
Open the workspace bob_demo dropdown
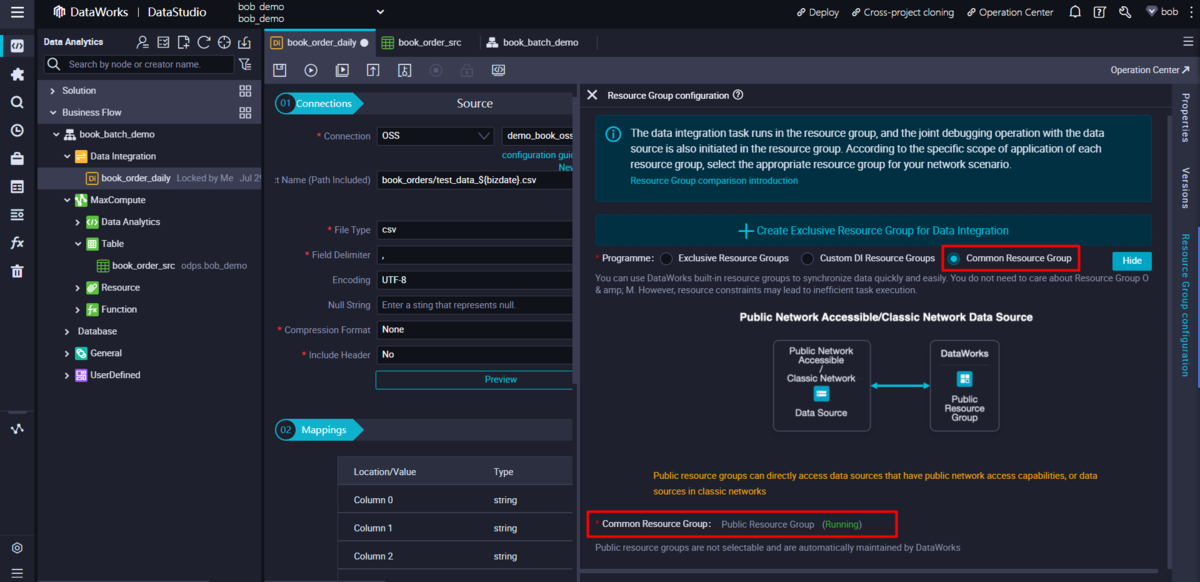tap(380, 12)
